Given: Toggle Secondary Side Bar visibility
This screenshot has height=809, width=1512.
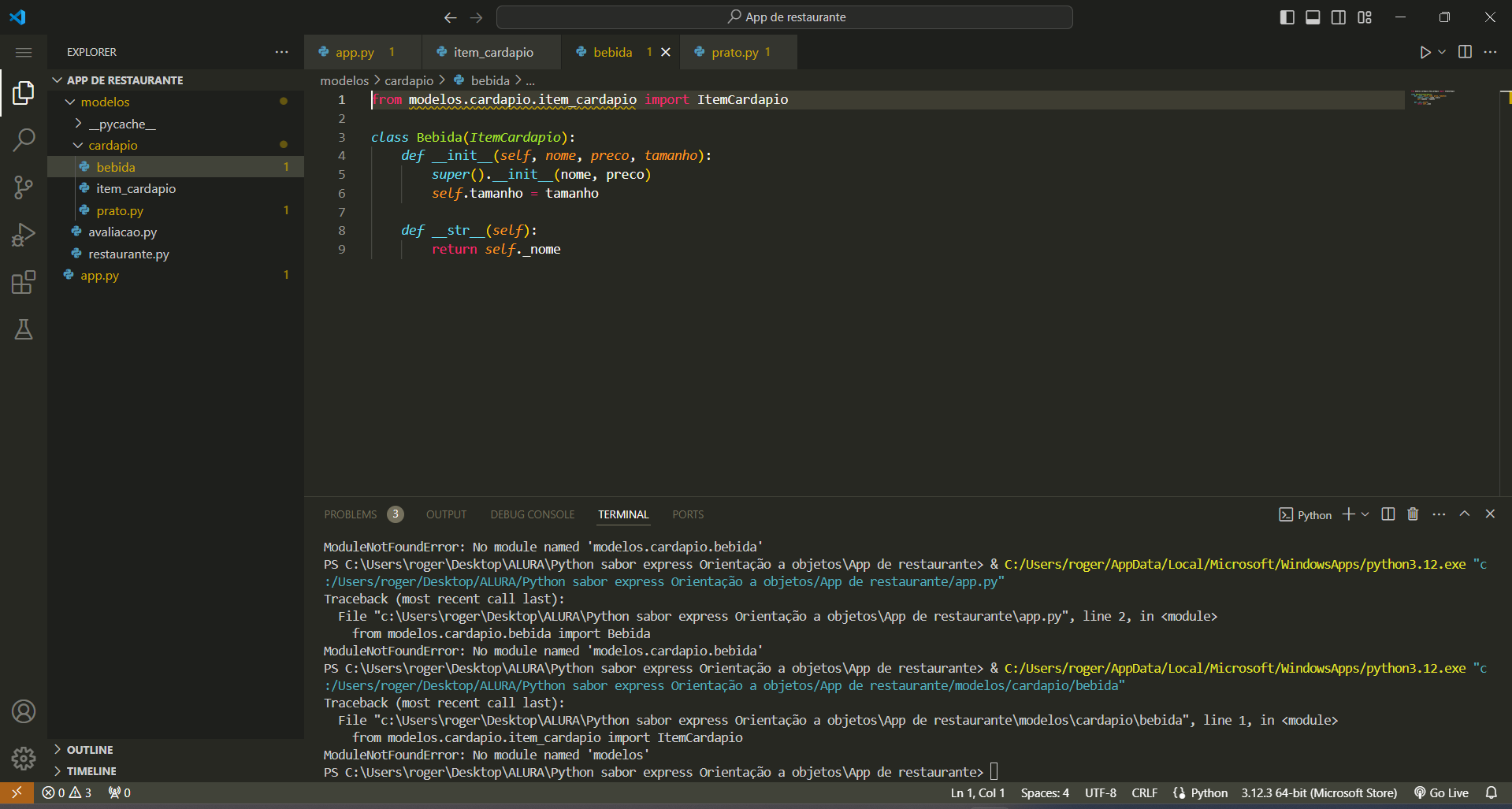Looking at the screenshot, I should click(x=1339, y=17).
